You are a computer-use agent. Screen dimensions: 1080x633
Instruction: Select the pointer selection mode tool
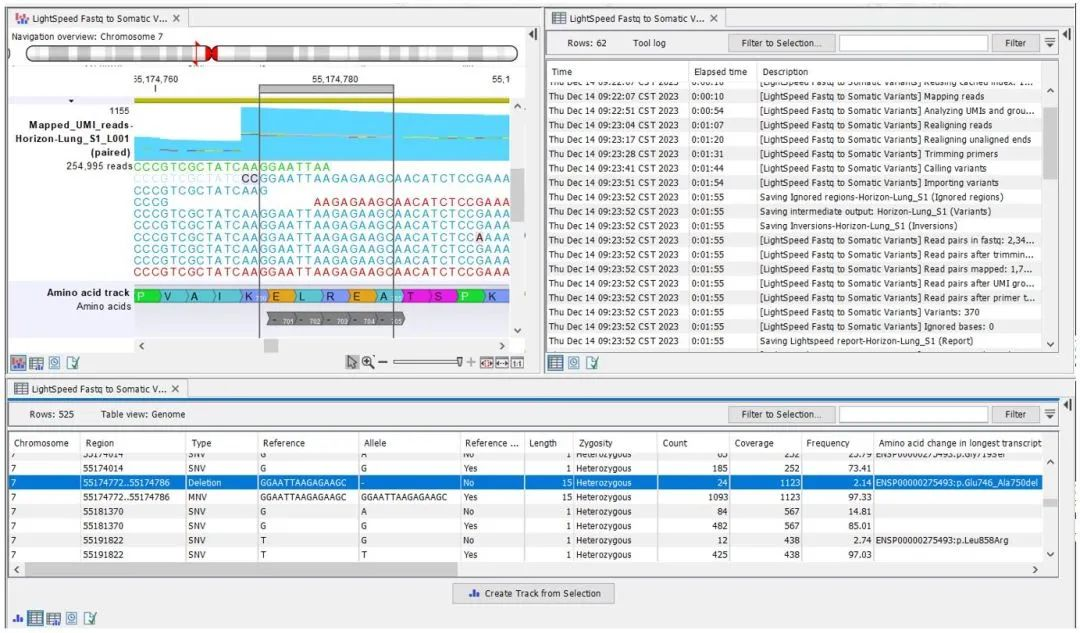coord(351,362)
